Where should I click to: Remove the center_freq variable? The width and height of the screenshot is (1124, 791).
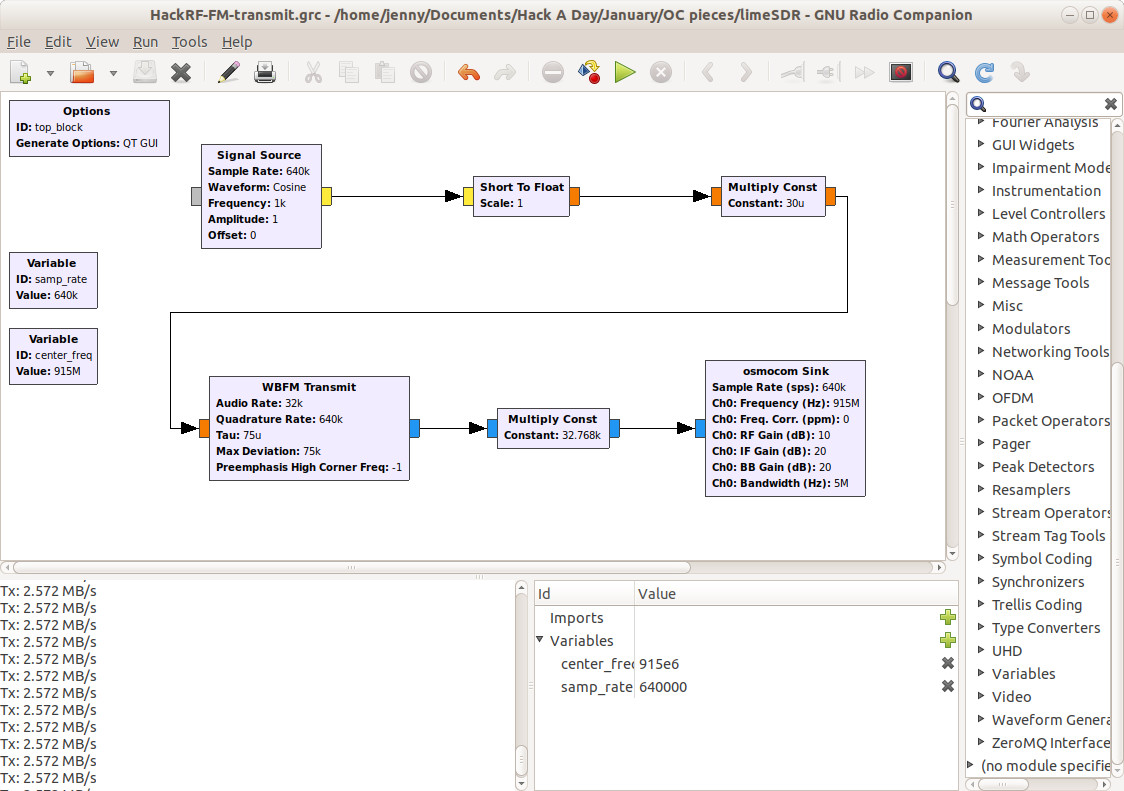tap(947, 664)
